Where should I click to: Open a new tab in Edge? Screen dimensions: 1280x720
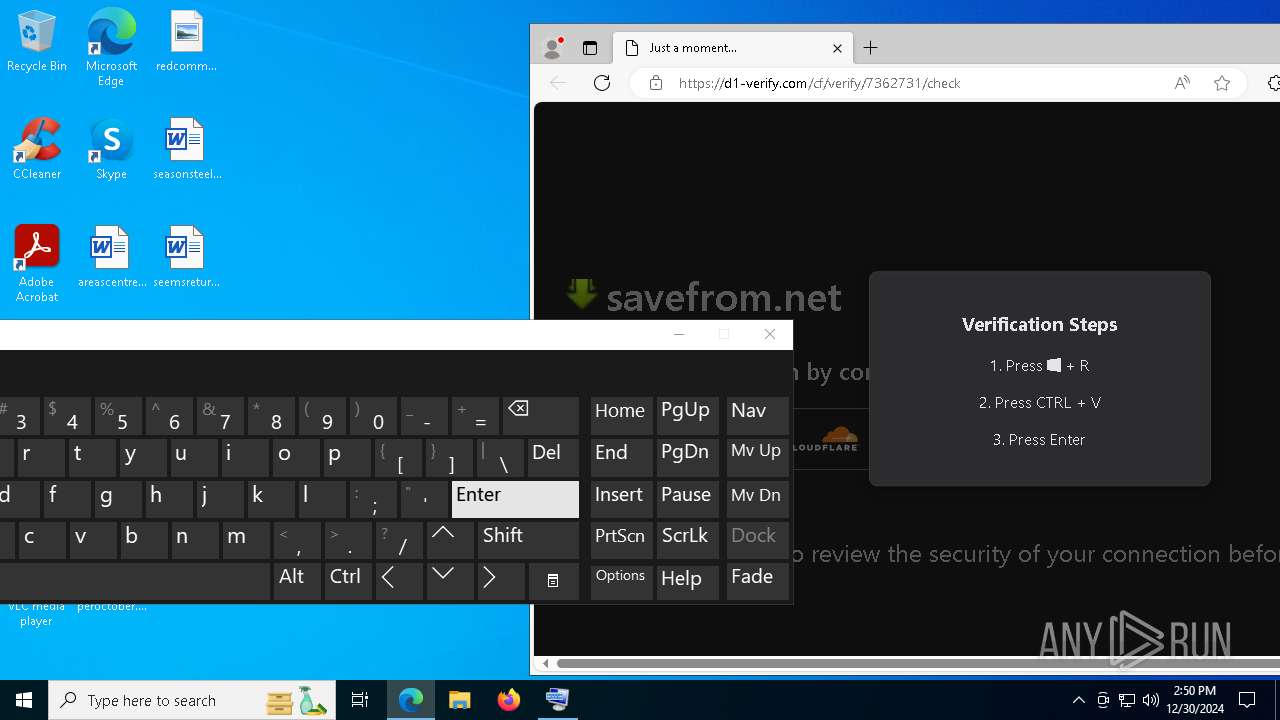point(871,48)
